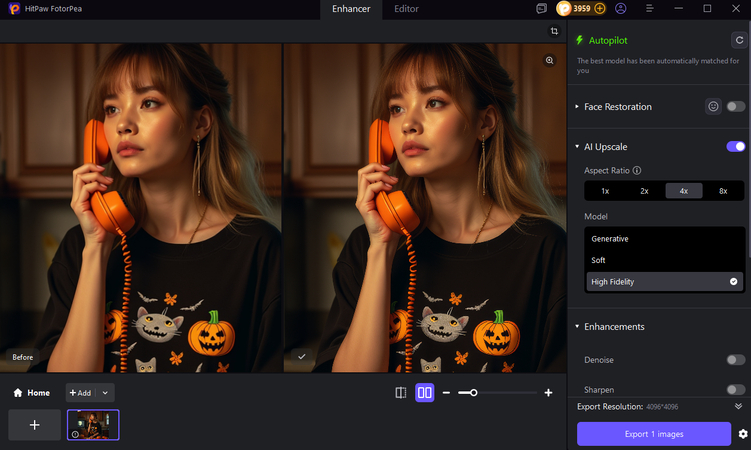Viewport: 751px width, 450px height.
Task: Open export settings gear icon
Action: click(x=742, y=434)
